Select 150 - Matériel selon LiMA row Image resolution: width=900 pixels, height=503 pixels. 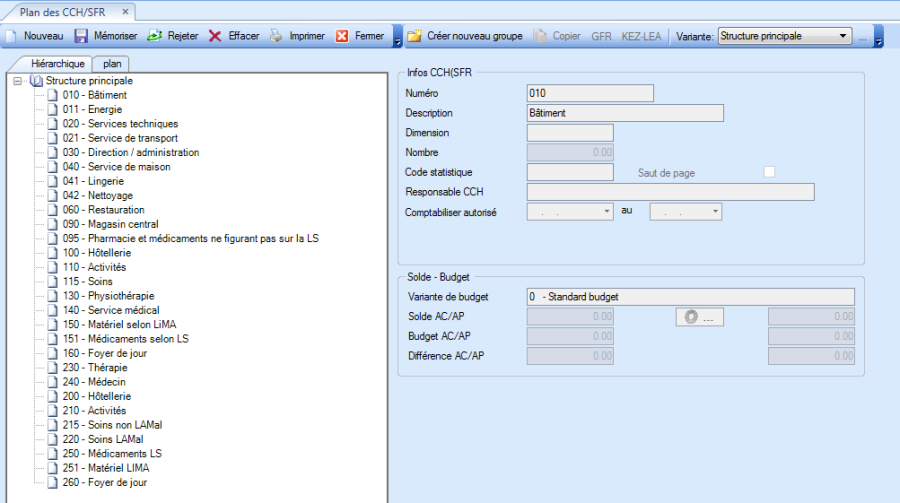click(x=119, y=325)
